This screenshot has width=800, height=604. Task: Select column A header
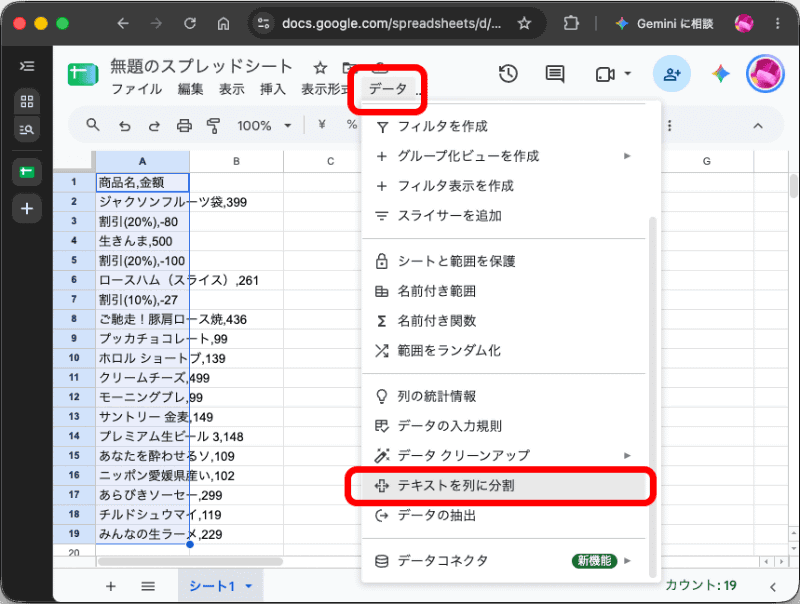[x=142, y=161]
